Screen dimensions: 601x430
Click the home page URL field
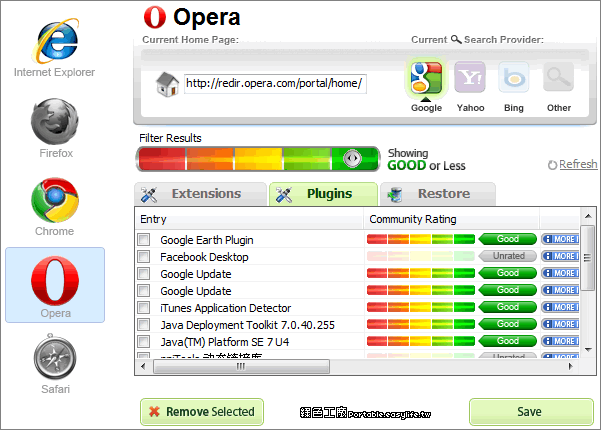pos(274,84)
